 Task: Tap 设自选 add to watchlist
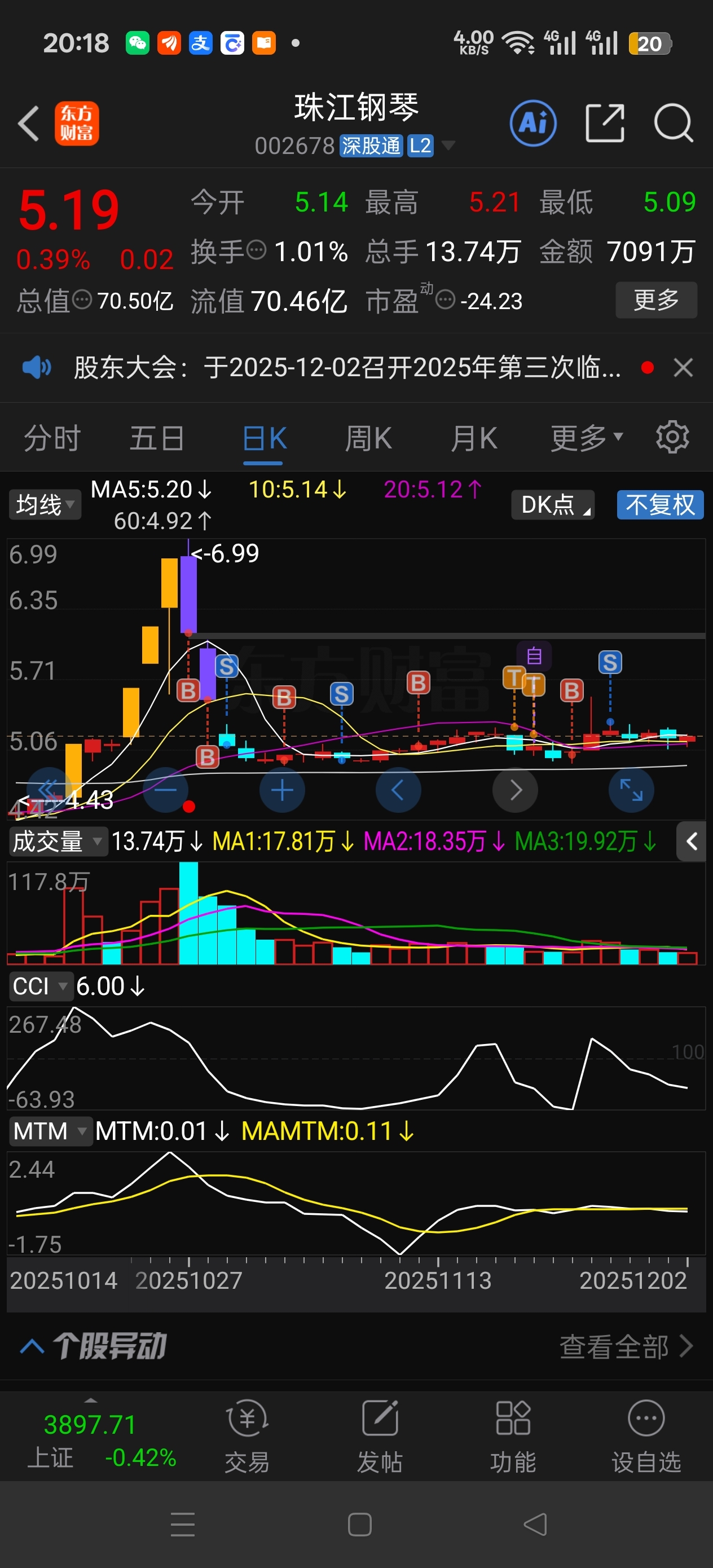[x=646, y=1437]
